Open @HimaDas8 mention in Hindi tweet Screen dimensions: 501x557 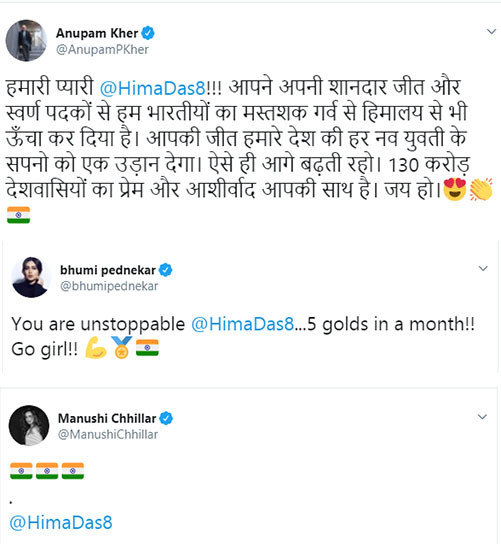click(x=152, y=88)
